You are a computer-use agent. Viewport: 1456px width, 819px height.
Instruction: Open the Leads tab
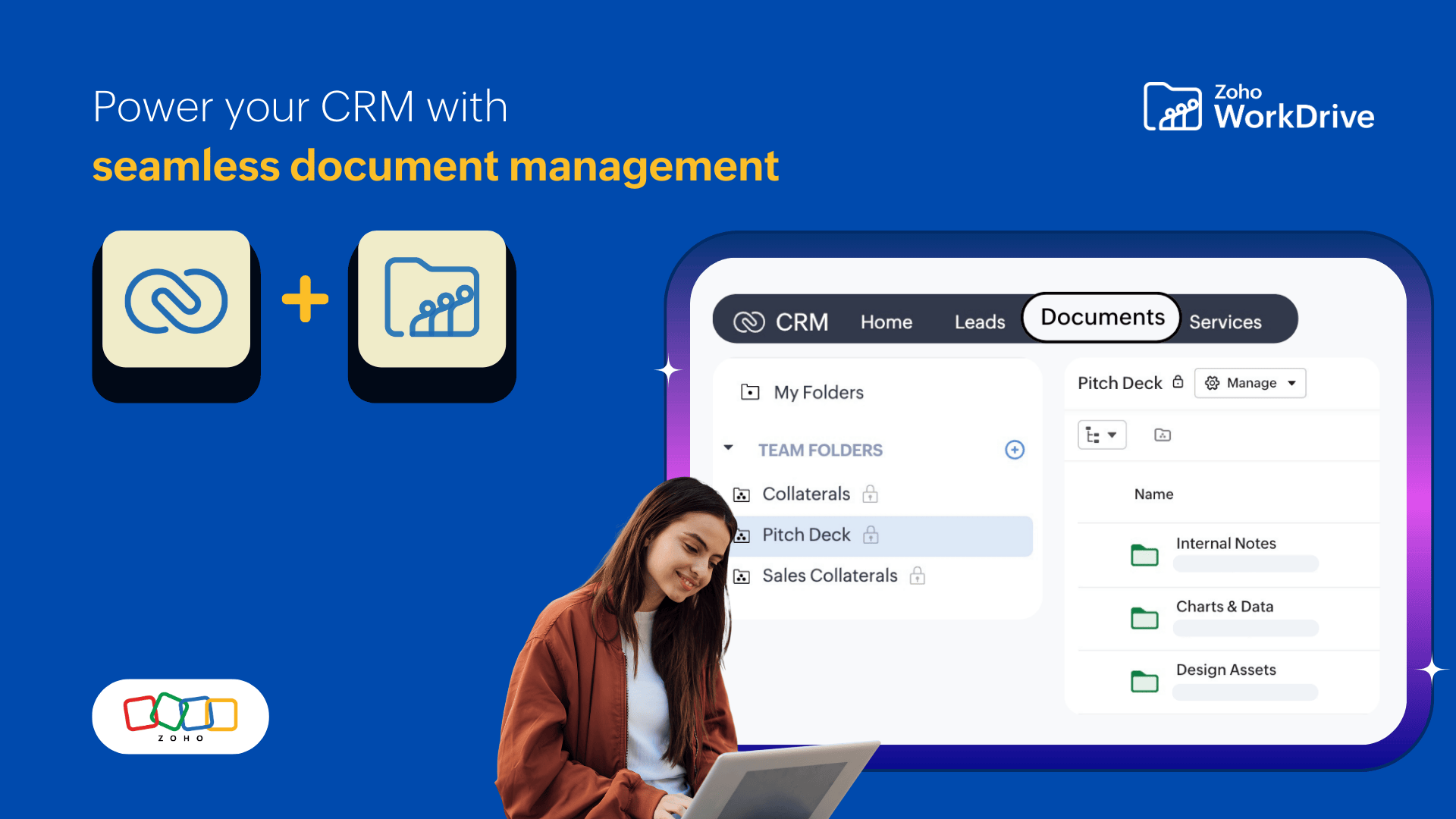980,322
